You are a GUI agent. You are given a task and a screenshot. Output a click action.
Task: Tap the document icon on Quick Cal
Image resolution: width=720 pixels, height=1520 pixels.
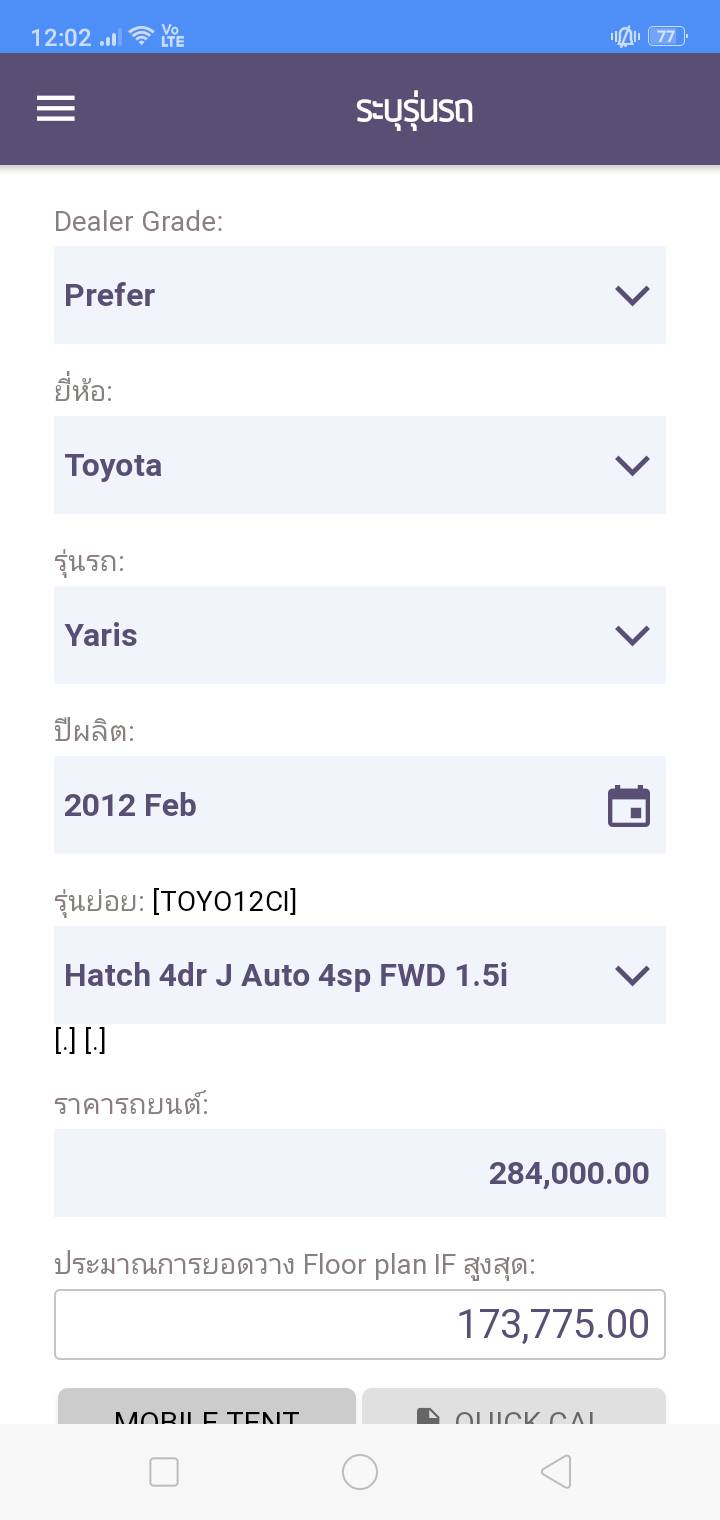click(x=428, y=1415)
